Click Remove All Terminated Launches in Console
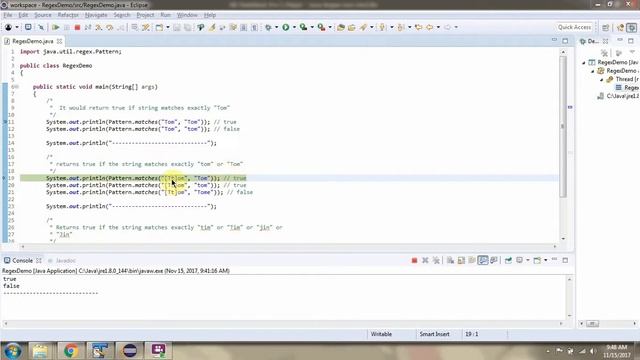Viewport: 640px width, 360px height. click(436, 260)
